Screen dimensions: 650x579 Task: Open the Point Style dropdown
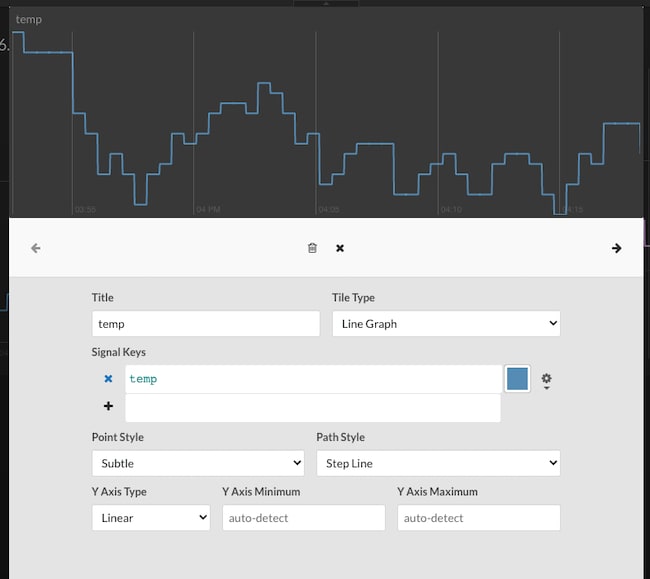tap(198, 463)
